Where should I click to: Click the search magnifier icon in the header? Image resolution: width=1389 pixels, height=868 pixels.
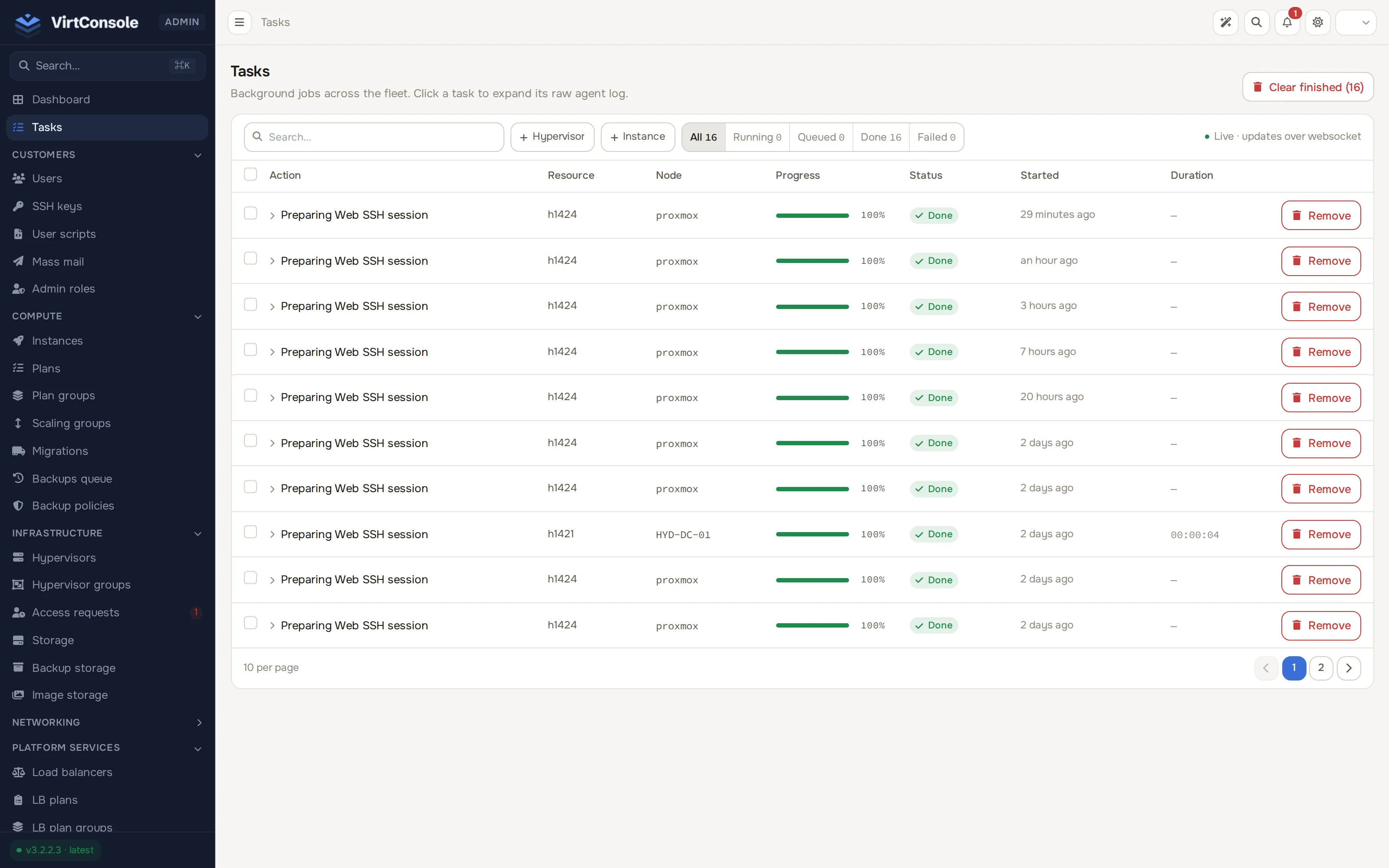(x=1257, y=23)
